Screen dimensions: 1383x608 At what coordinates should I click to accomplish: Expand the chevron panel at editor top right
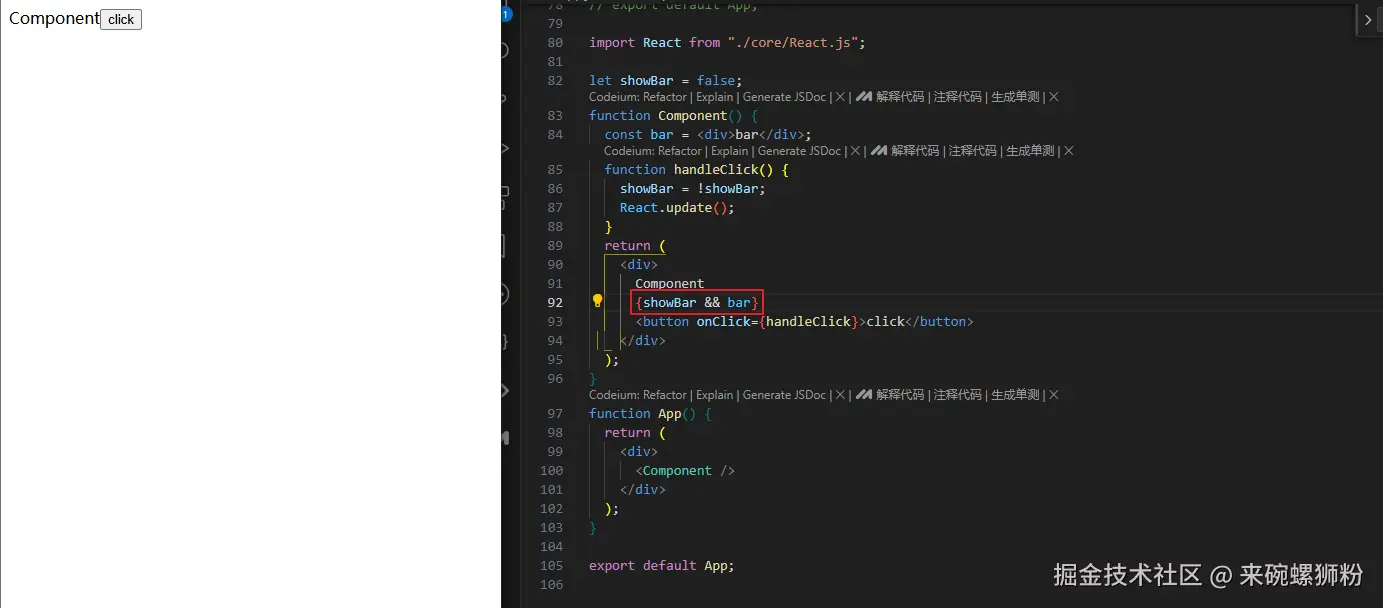tap(1368, 19)
